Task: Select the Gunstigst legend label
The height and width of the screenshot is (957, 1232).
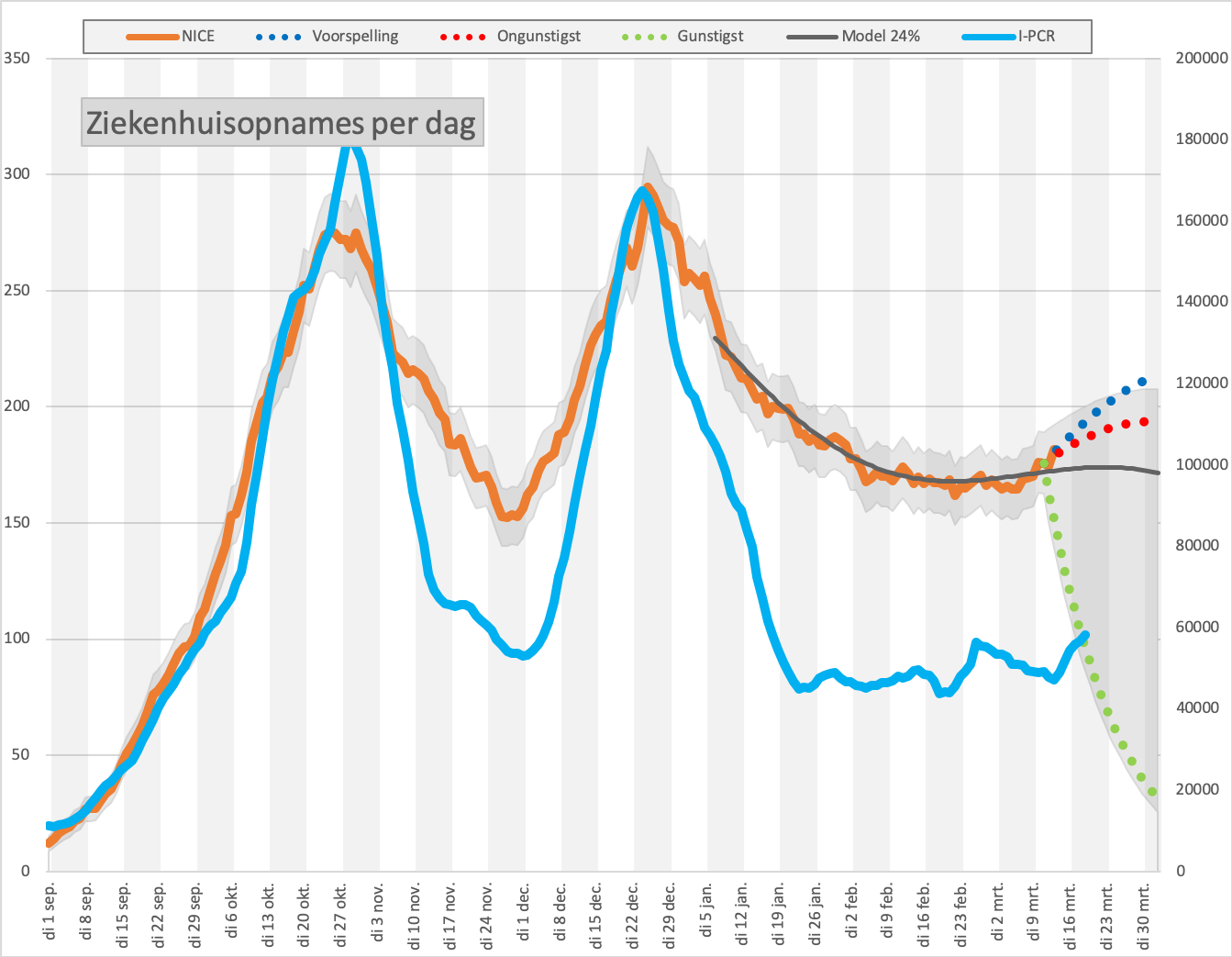Action: click(x=710, y=37)
